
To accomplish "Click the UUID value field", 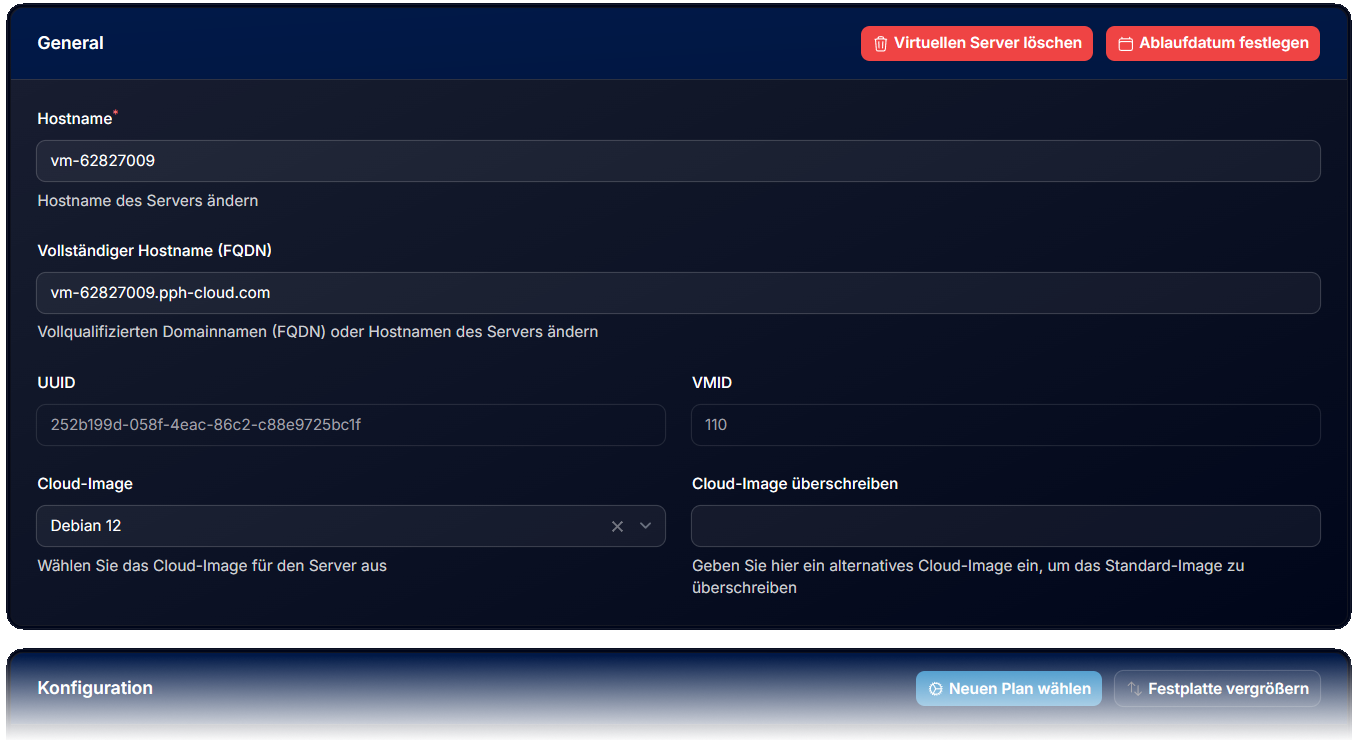I will [x=351, y=424].
